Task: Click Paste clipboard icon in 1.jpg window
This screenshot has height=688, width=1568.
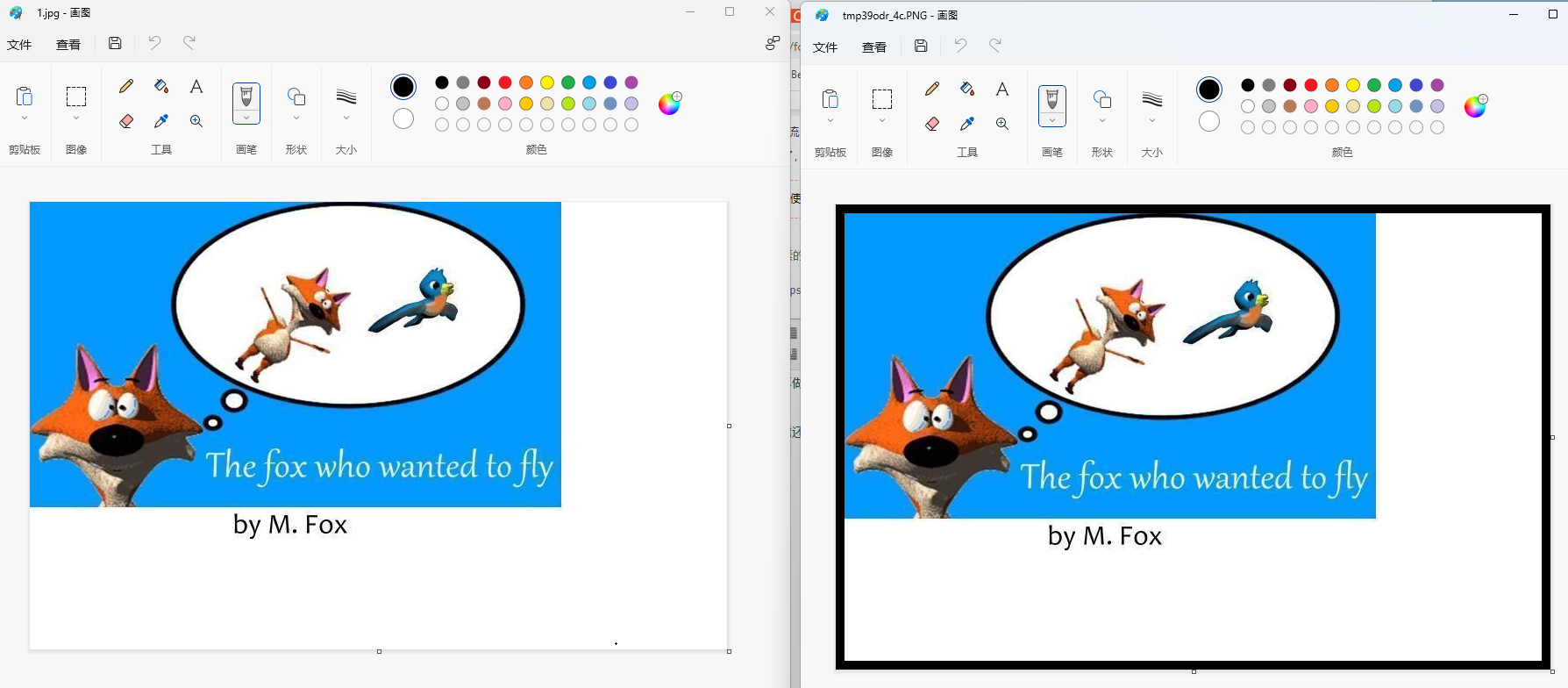Action: (x=25, y=96)
